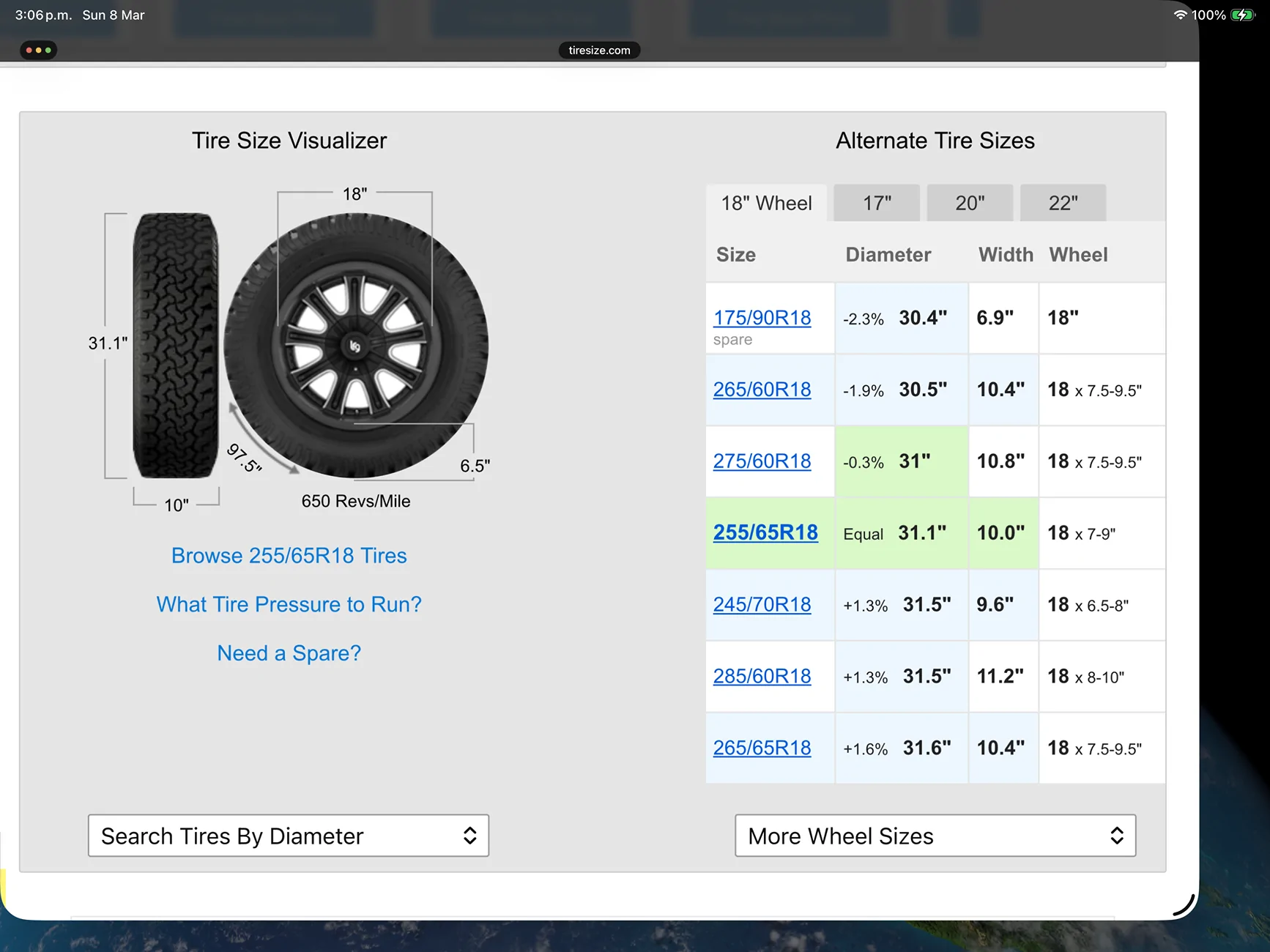This screenshot has width=1270, height=952.
Task: Click the Diameter column header
Action: pyautogui.click(x=888, y=254)
